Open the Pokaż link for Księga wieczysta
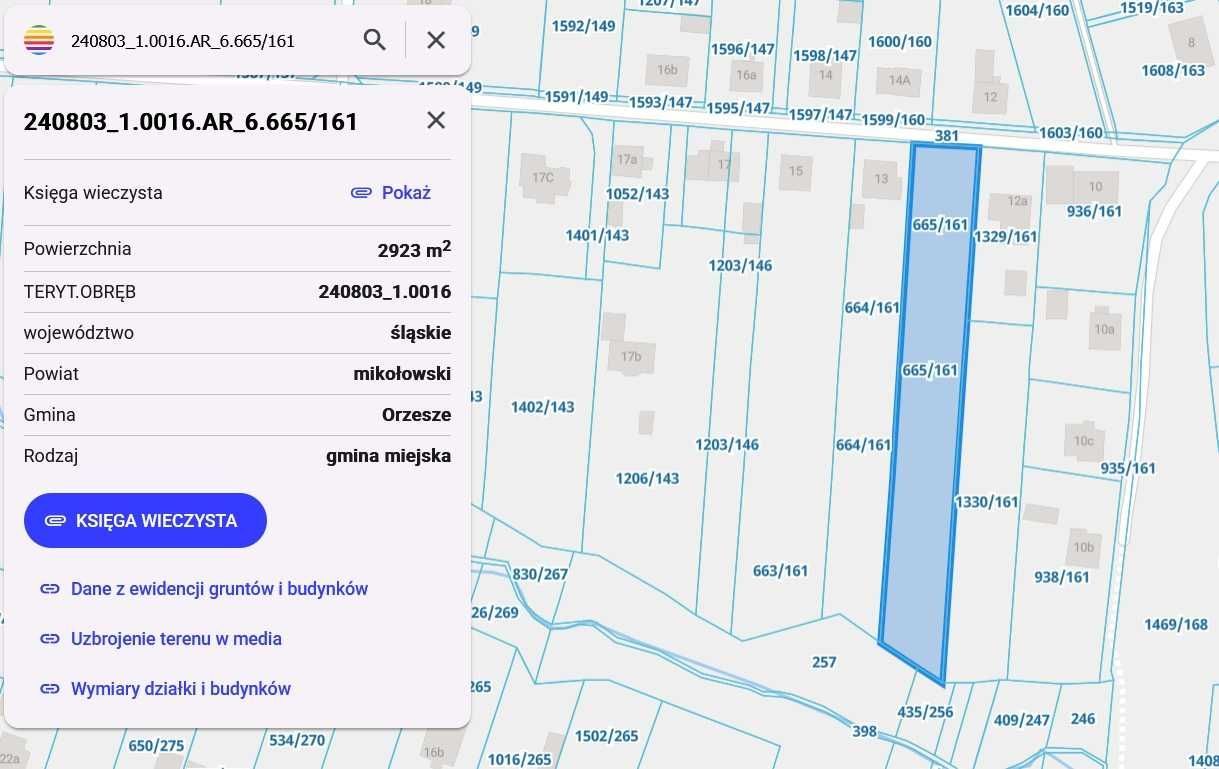This screenshot has width=1219, height=769. (391, 192)
